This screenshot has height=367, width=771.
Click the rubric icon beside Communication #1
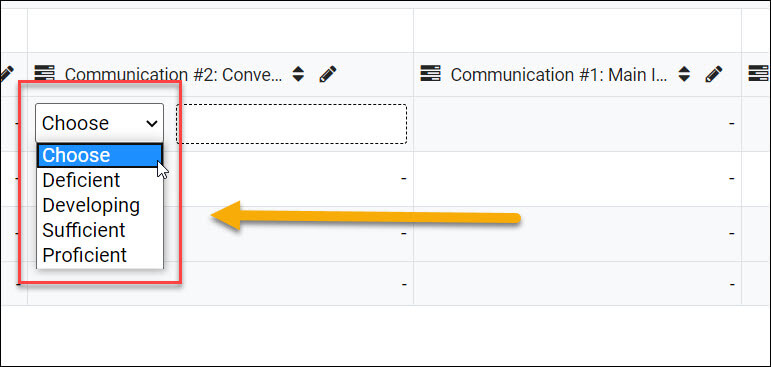coord(430,74)
